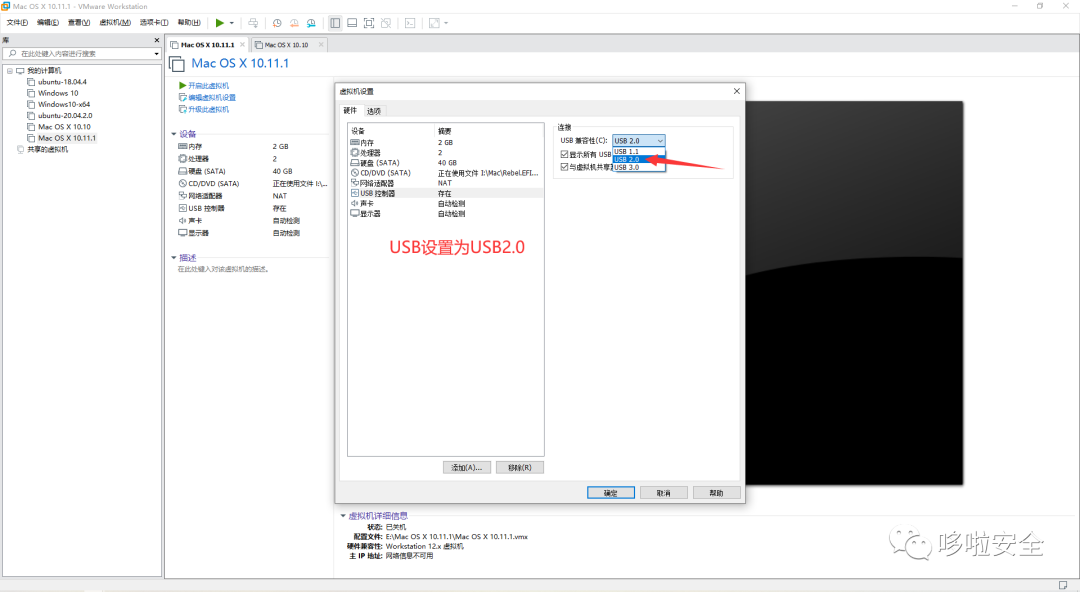Open the 文件 menu
1080x592 pixels.
coord(17,23)
